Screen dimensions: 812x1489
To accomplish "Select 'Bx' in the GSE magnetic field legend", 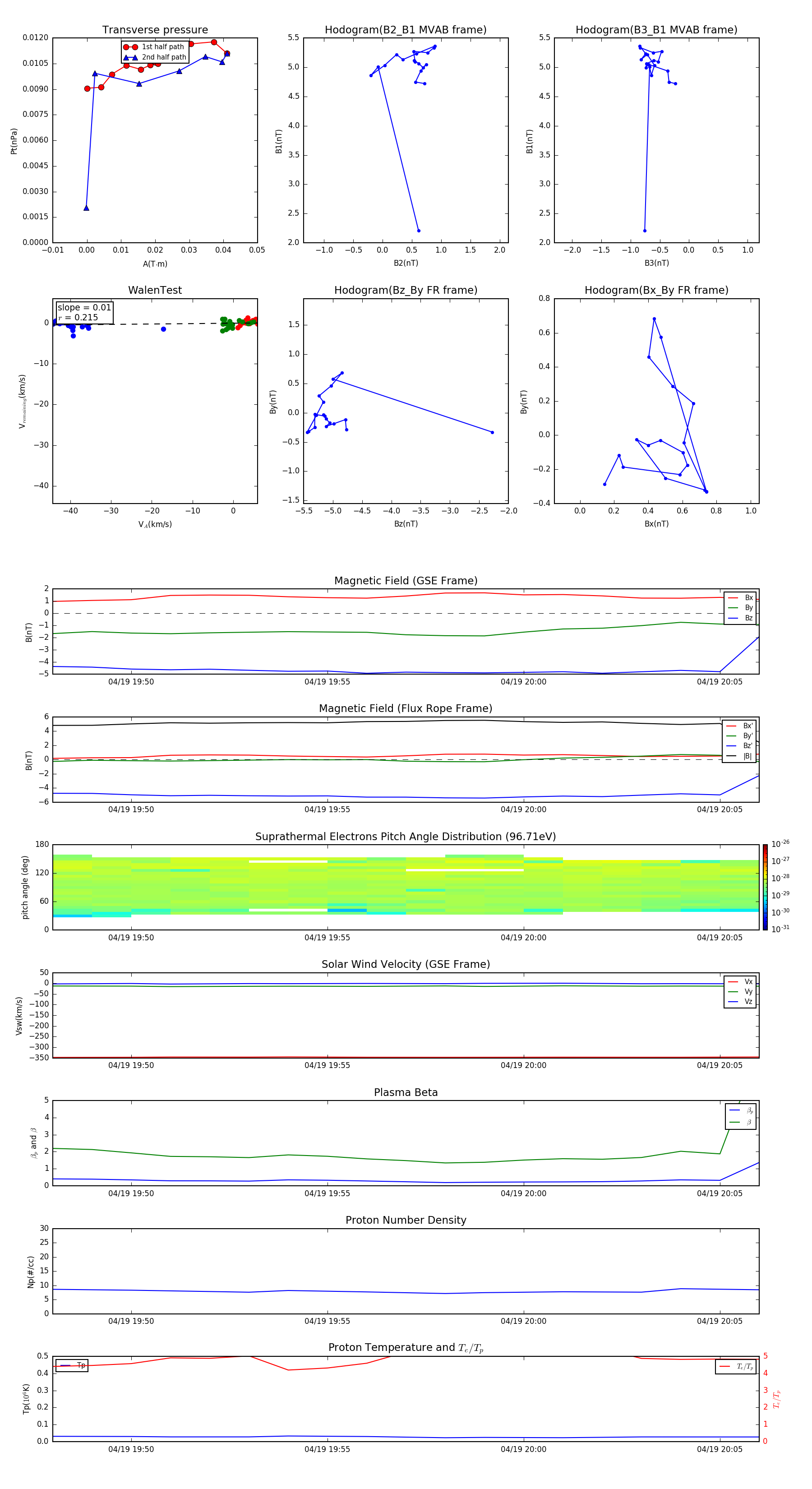I will point(740,598).
